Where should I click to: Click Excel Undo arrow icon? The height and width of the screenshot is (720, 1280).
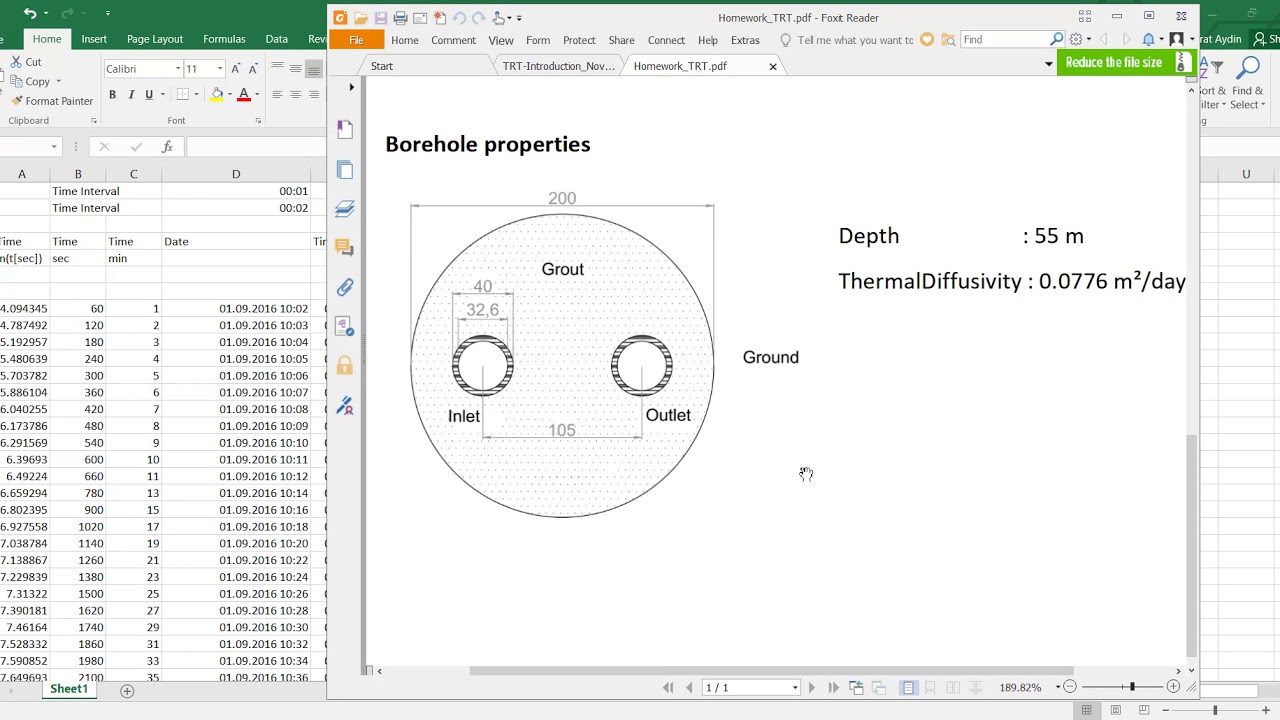(30, 13)
